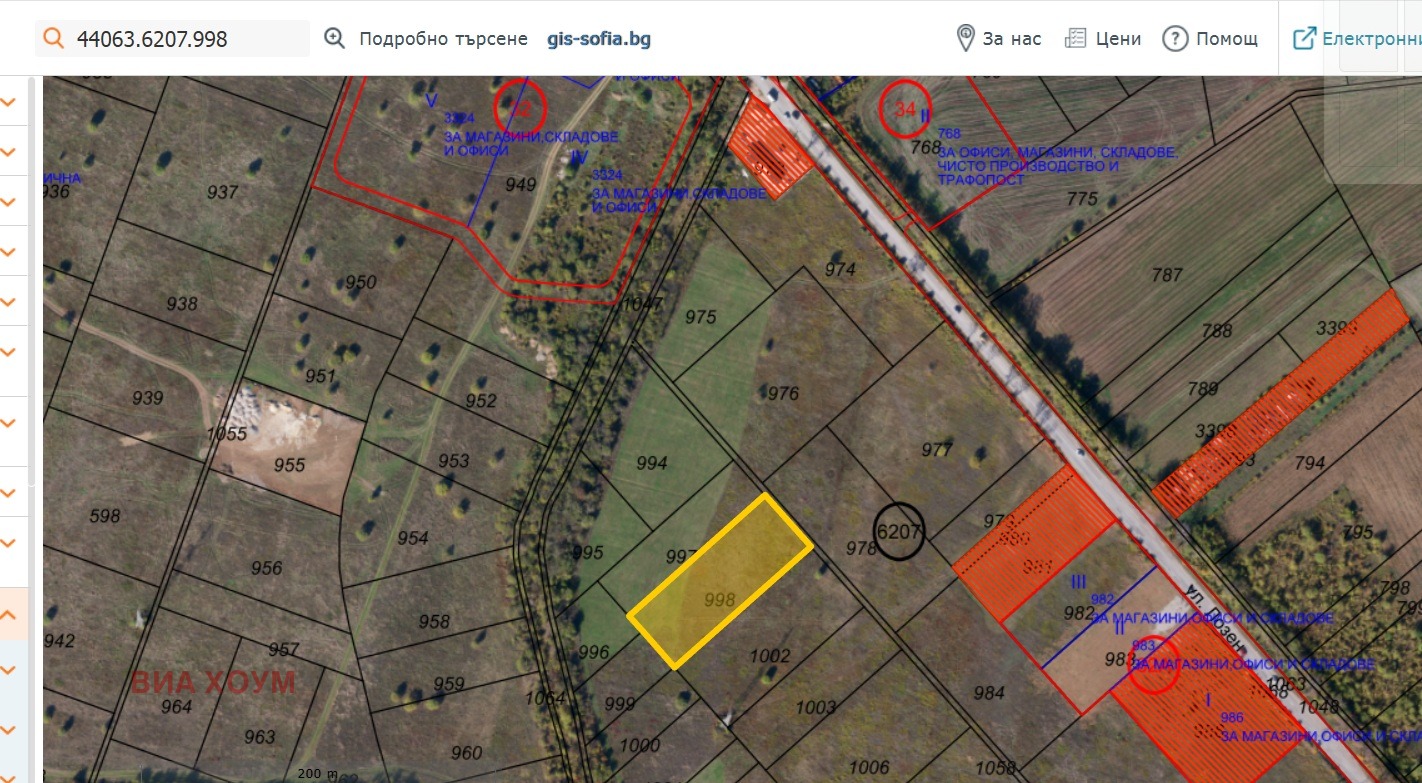
Task: Click the location pin icon next to За нас
Action: (964, 38)
